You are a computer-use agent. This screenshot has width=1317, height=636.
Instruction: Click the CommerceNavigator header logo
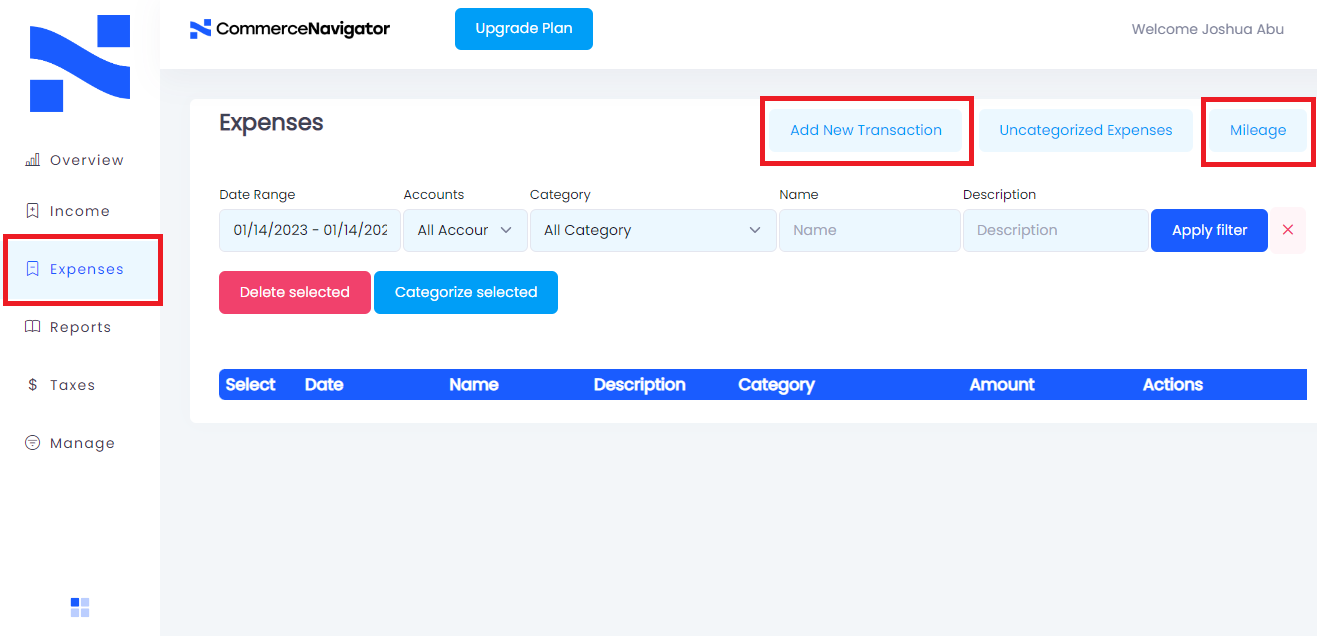click(290, 29)
